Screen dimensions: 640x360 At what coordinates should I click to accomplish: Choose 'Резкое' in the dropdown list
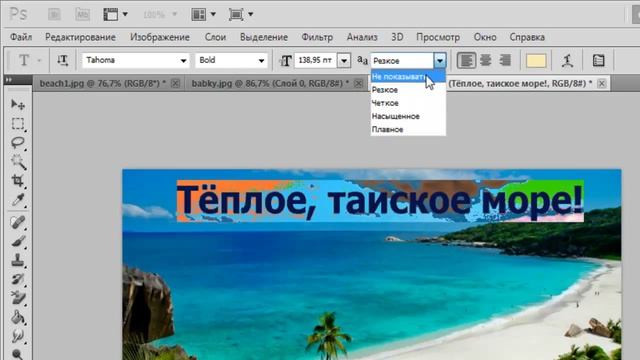408,90
